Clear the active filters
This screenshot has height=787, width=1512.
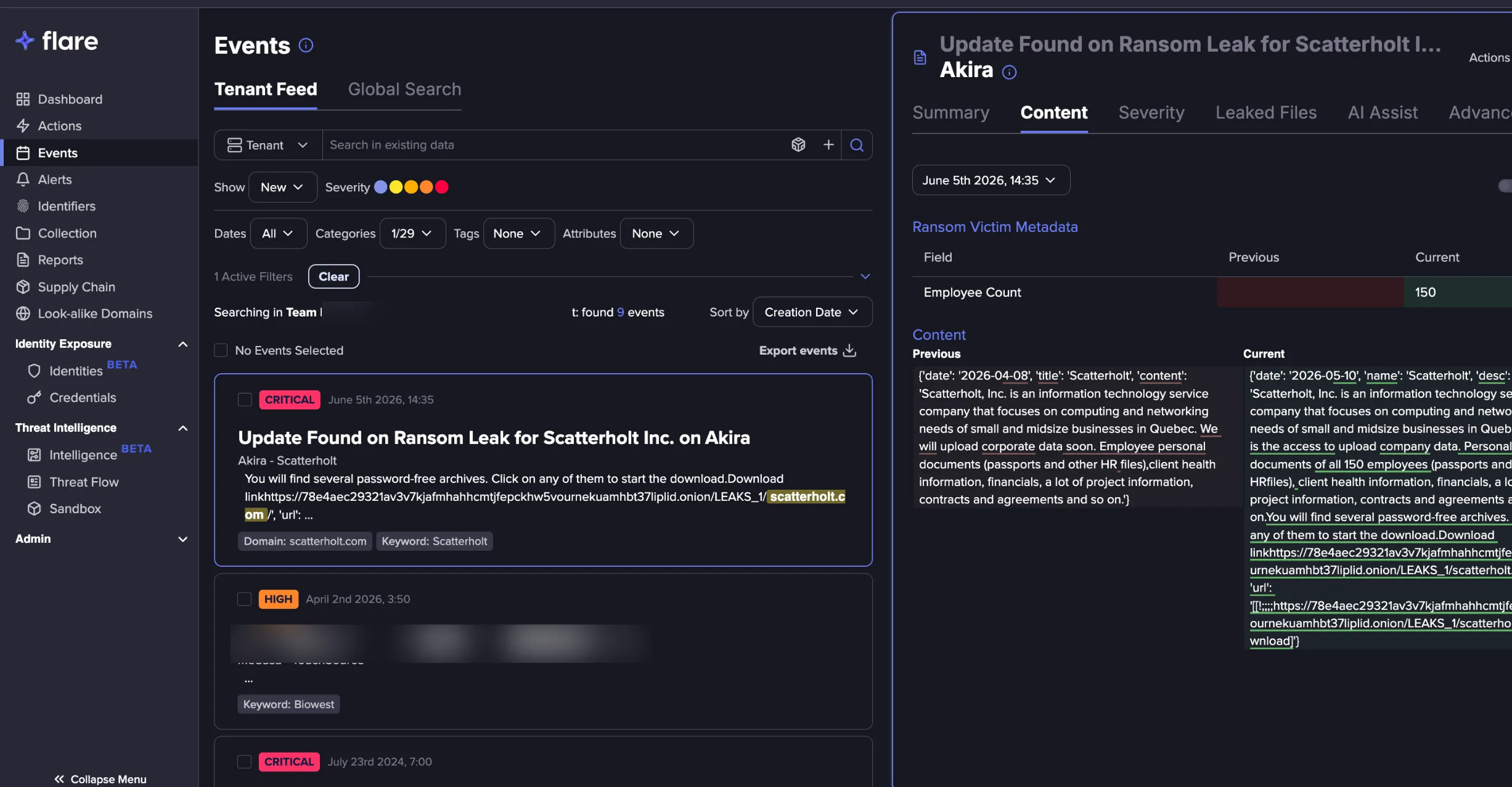[333, 277]
